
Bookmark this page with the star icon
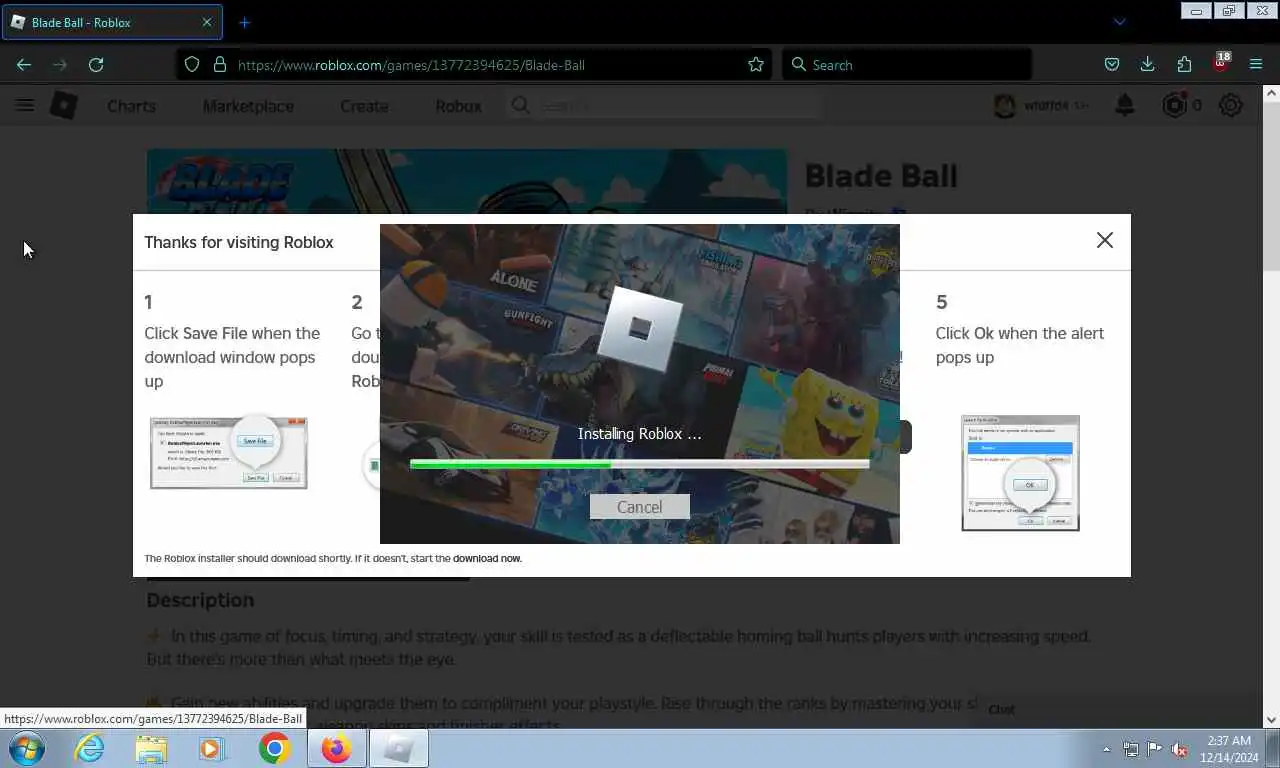click(x=756, y=64)
